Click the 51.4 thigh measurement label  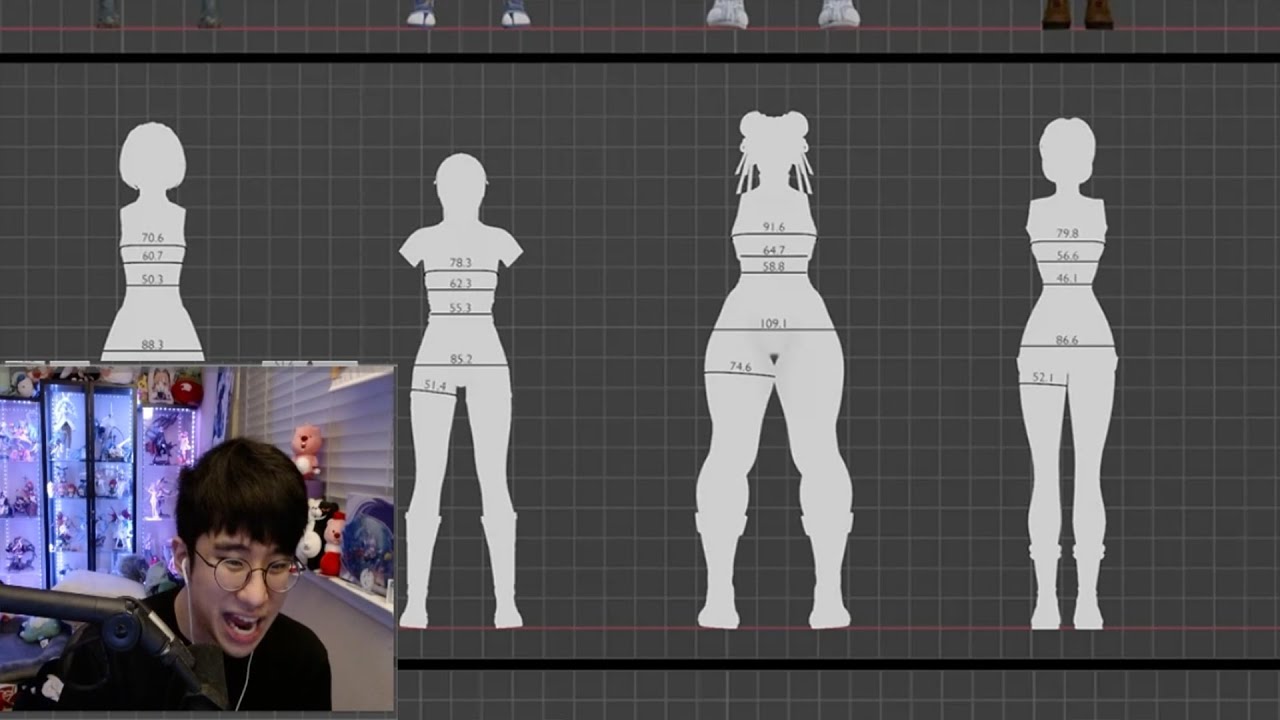tap(435, 385)
